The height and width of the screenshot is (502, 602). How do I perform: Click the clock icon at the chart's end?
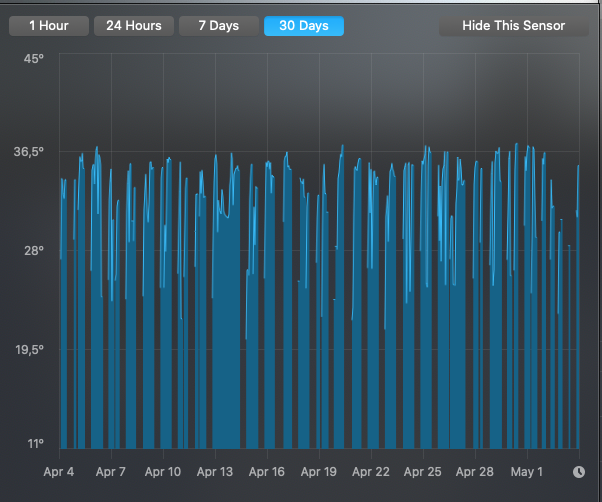click(x=579, y=472)
